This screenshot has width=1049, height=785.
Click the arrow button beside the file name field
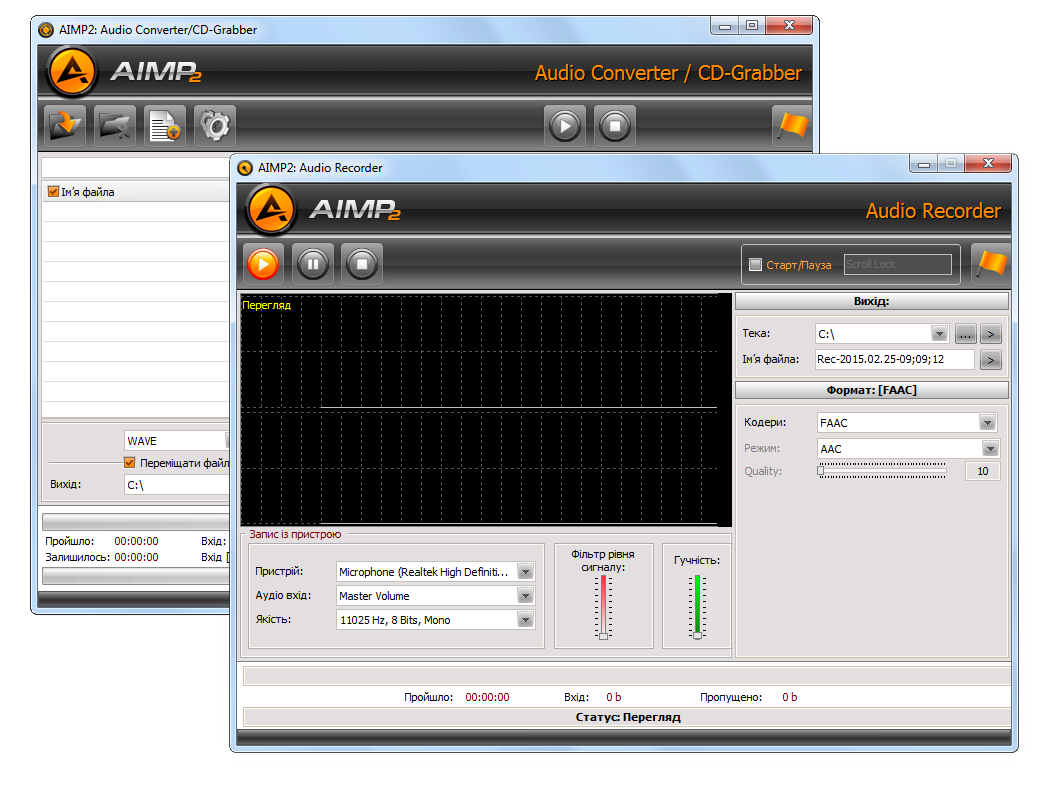[991, 360]
